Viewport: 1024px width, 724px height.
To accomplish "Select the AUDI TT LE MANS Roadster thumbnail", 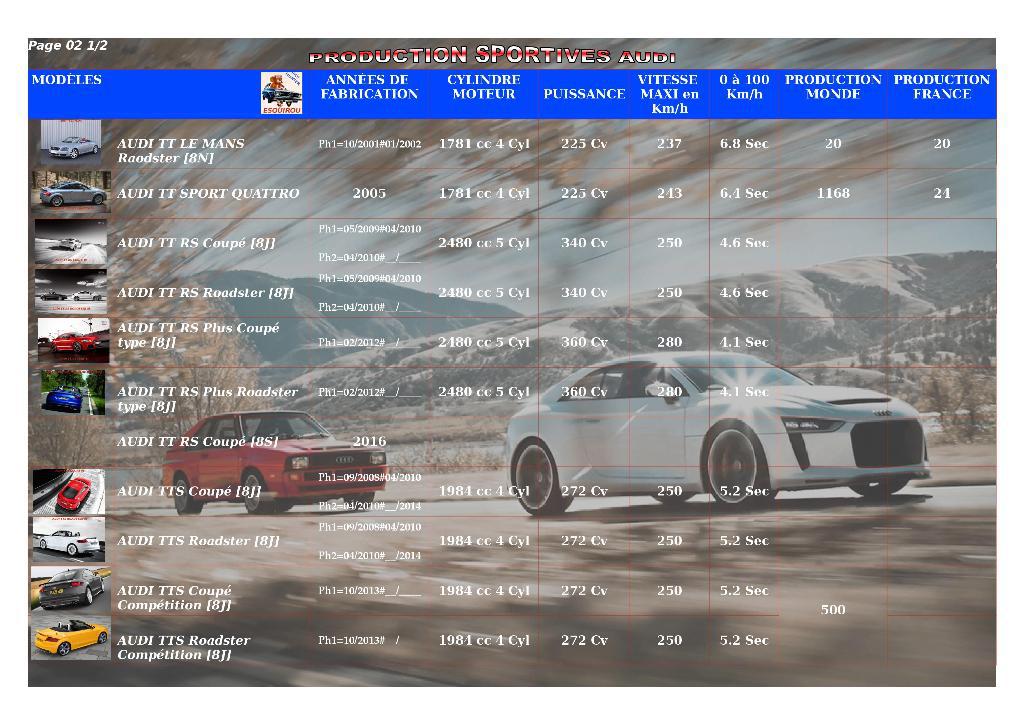I will point(70,142).
